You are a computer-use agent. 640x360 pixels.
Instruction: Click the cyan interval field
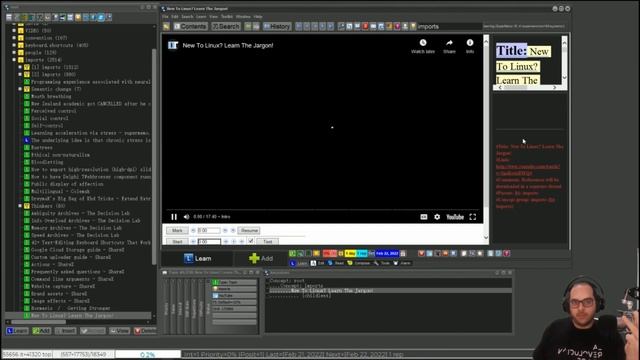[362, 253]
